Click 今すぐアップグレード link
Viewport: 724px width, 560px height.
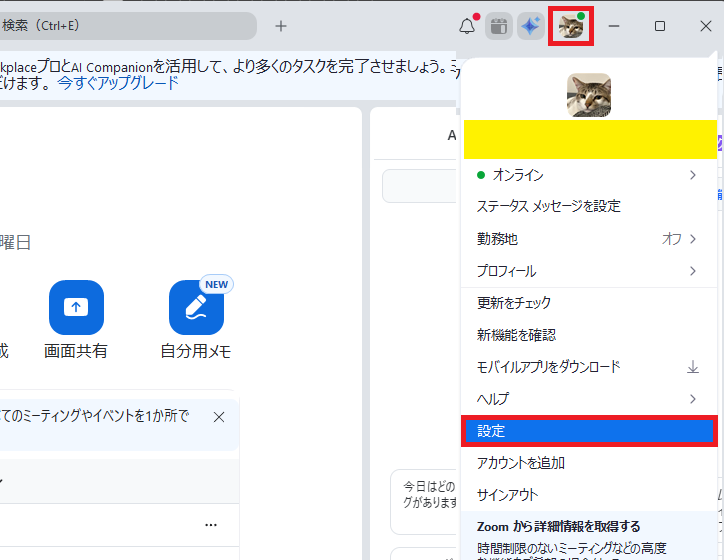(x=117, y=83)
